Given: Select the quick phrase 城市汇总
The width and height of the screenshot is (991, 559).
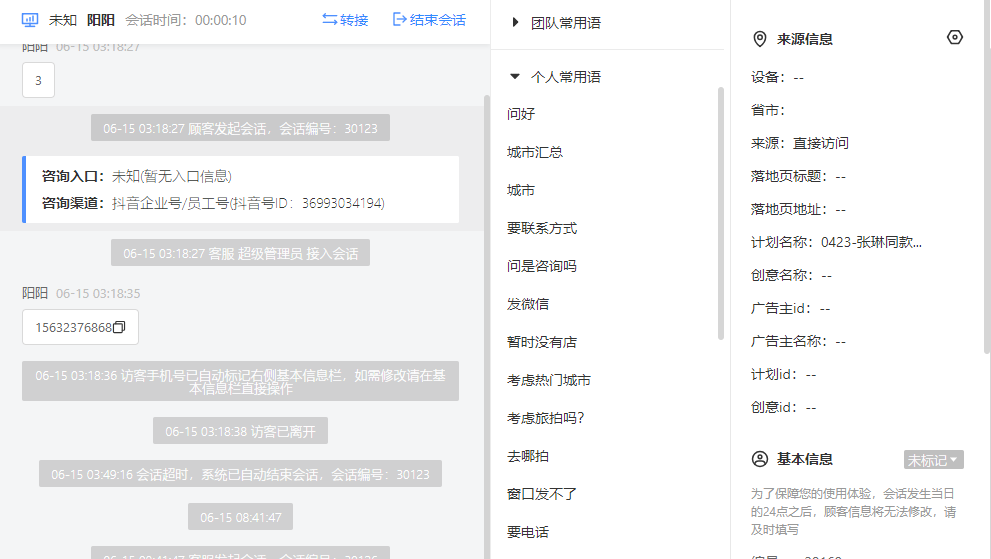Looking at the screenshot, I should pos(535,152).
